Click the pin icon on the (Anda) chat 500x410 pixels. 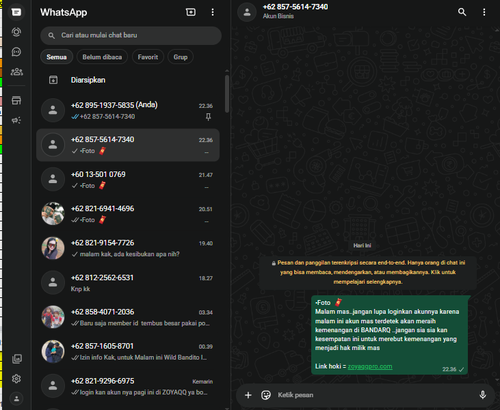(208, 117)
